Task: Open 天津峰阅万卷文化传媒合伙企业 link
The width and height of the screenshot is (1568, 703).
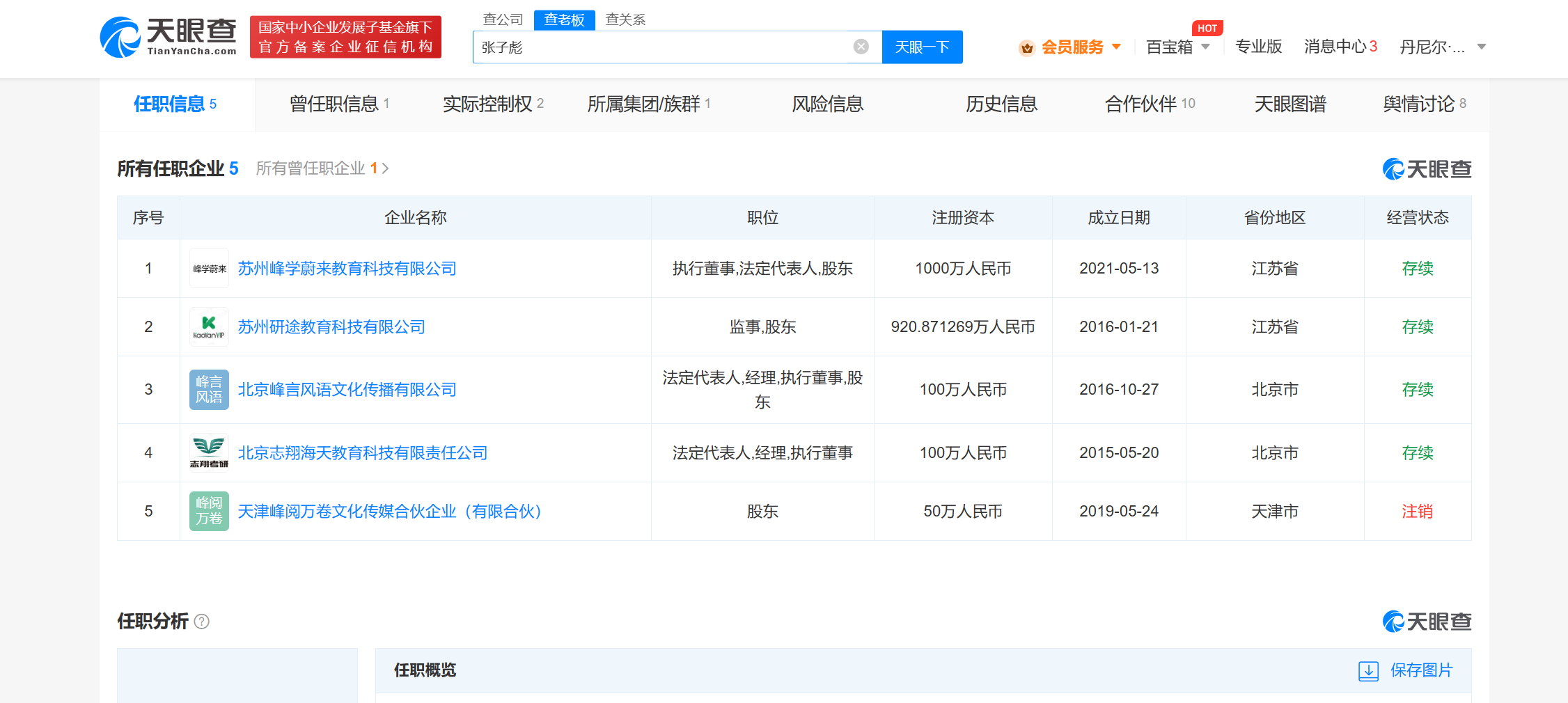Action: (x=389, y=512)
